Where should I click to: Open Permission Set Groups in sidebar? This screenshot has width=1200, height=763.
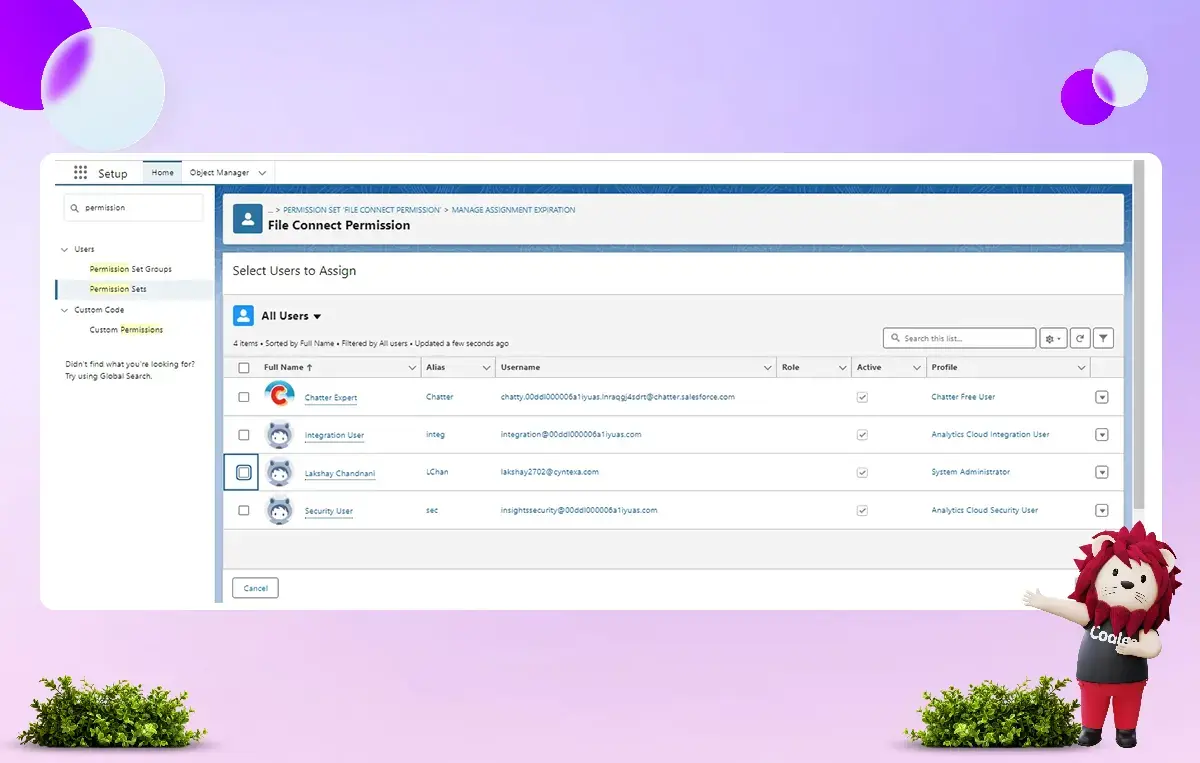click(131, 269)
